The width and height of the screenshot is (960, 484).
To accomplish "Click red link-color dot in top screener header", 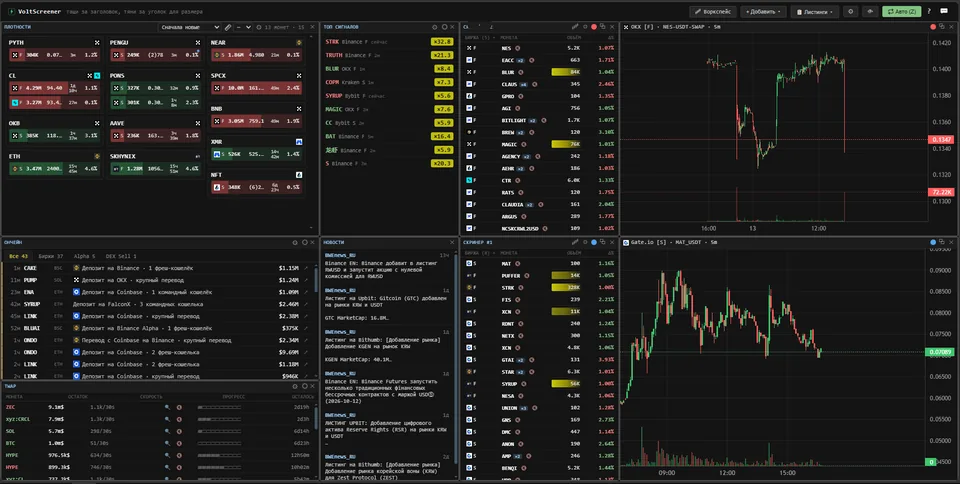I will [x=594, y=27].
